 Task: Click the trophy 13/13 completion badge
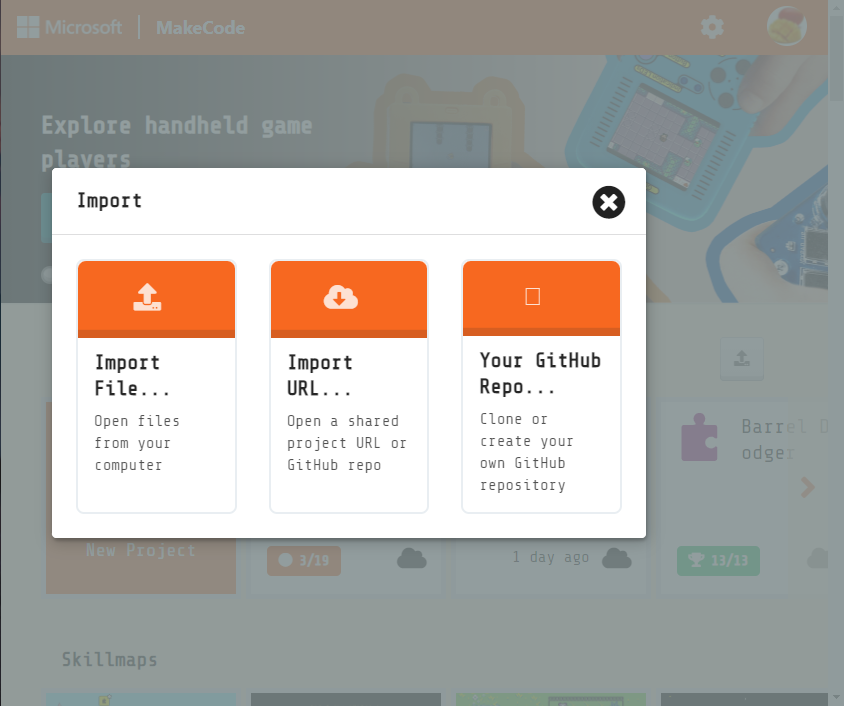point(718,561)
